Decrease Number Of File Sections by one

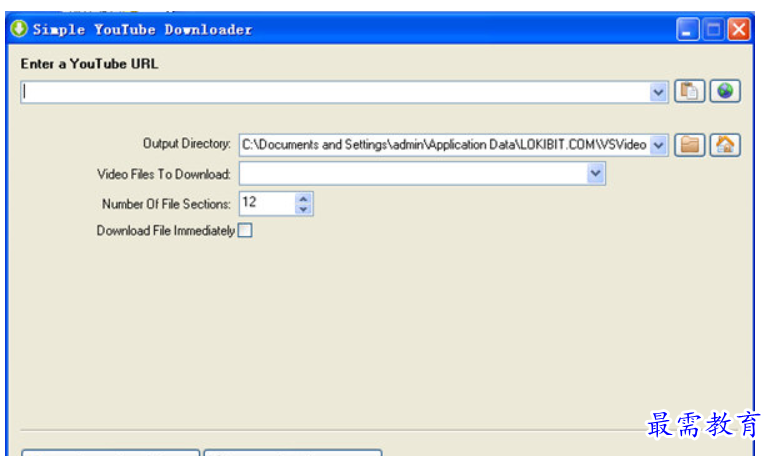(303, 209)
